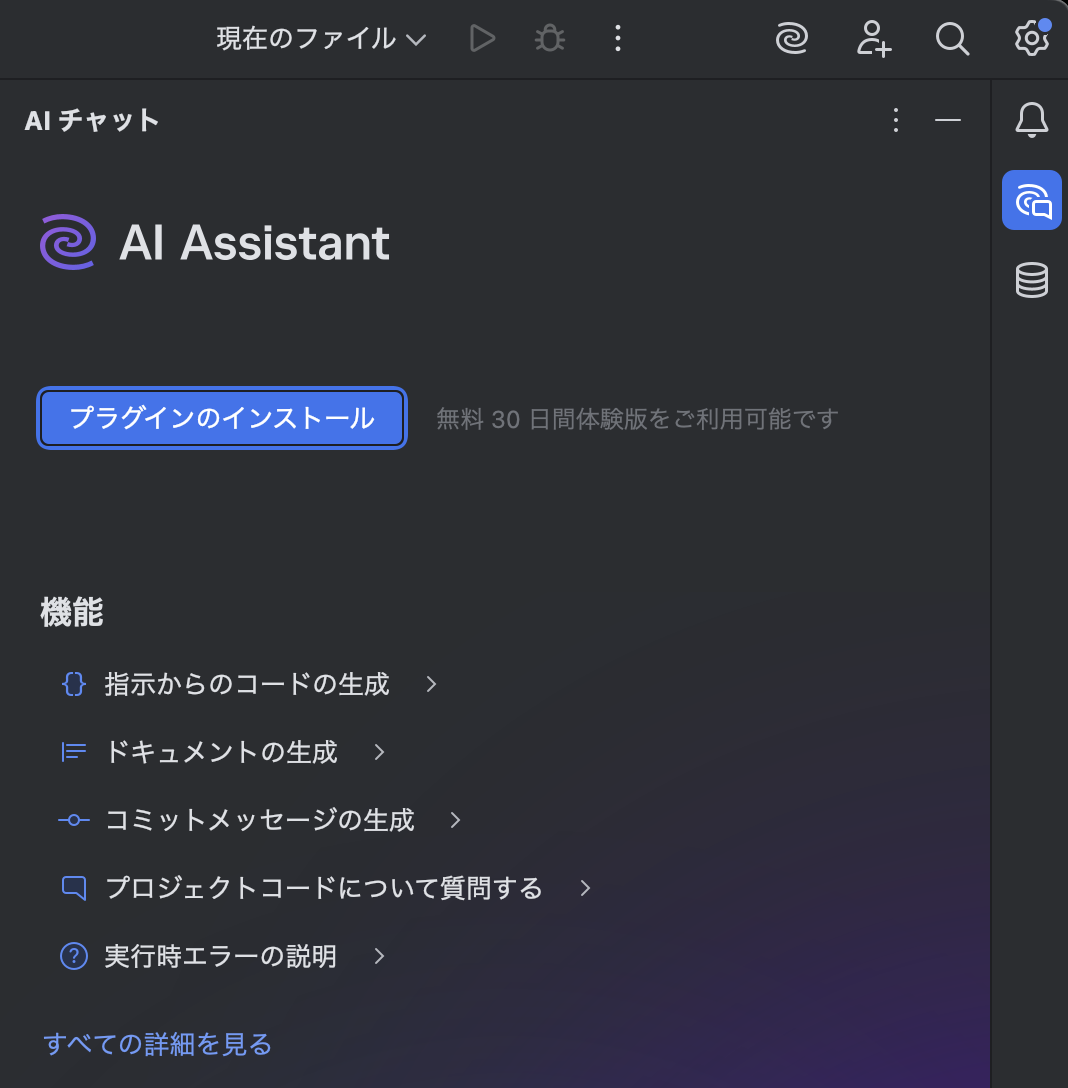Image resolution: width=1068 pixels, height=1088 pixels.
Task: Toggle the AI chat tool window sidebar icon
Action: coord(1032,200)
